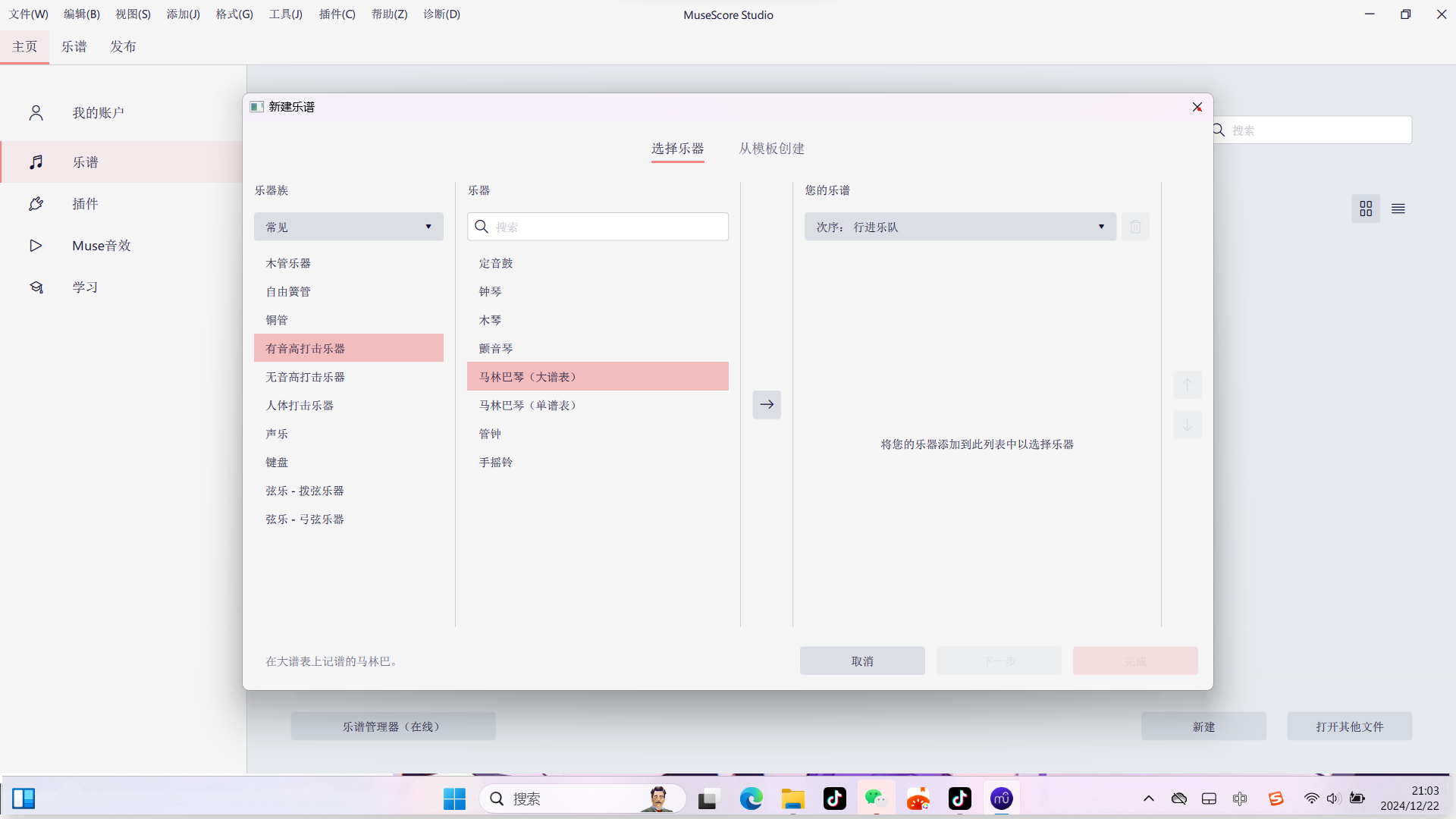
Task: Open the 工具 menu
Action: pos(285,14)
